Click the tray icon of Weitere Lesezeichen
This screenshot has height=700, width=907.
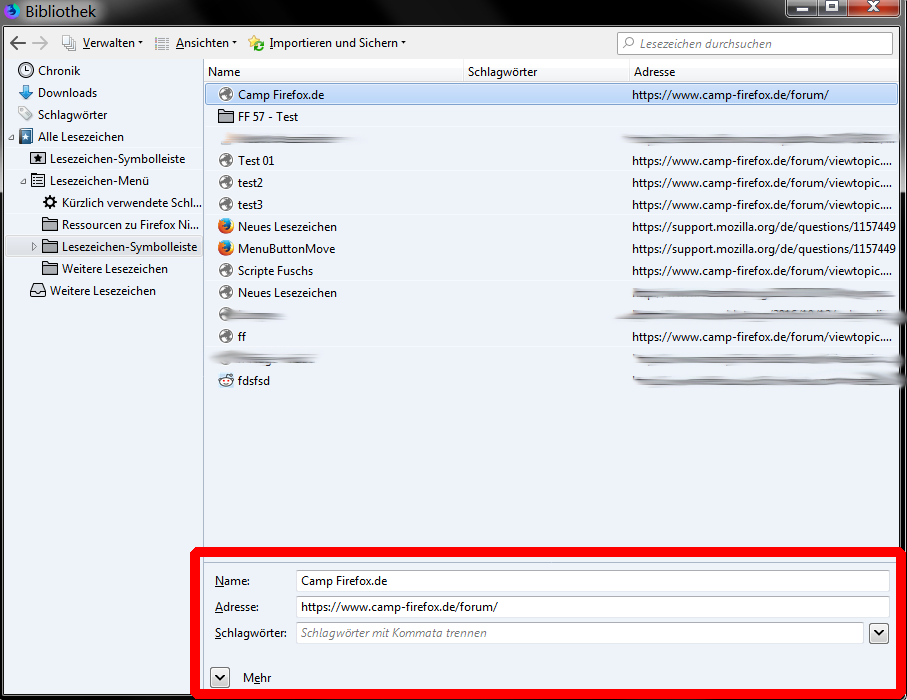pos(38,290)
